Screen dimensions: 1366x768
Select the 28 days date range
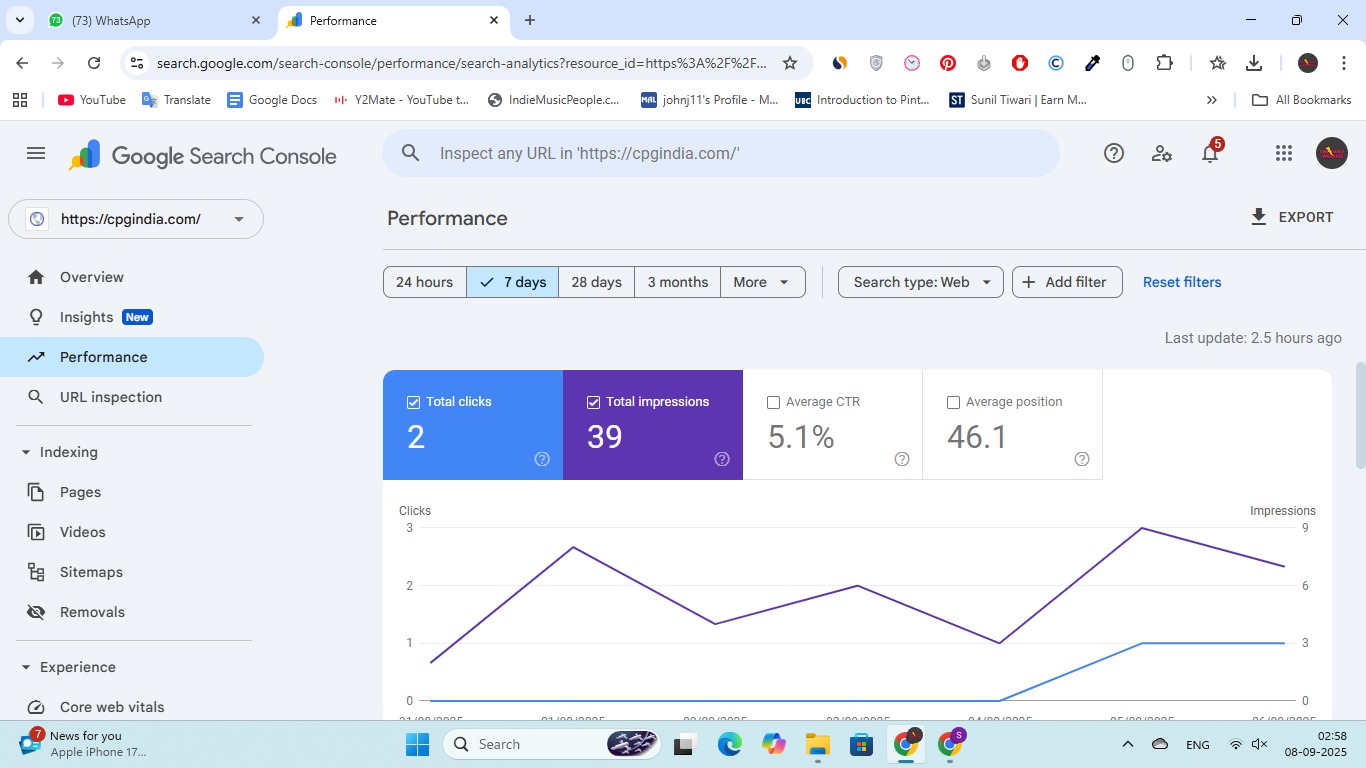coord(596,282)
